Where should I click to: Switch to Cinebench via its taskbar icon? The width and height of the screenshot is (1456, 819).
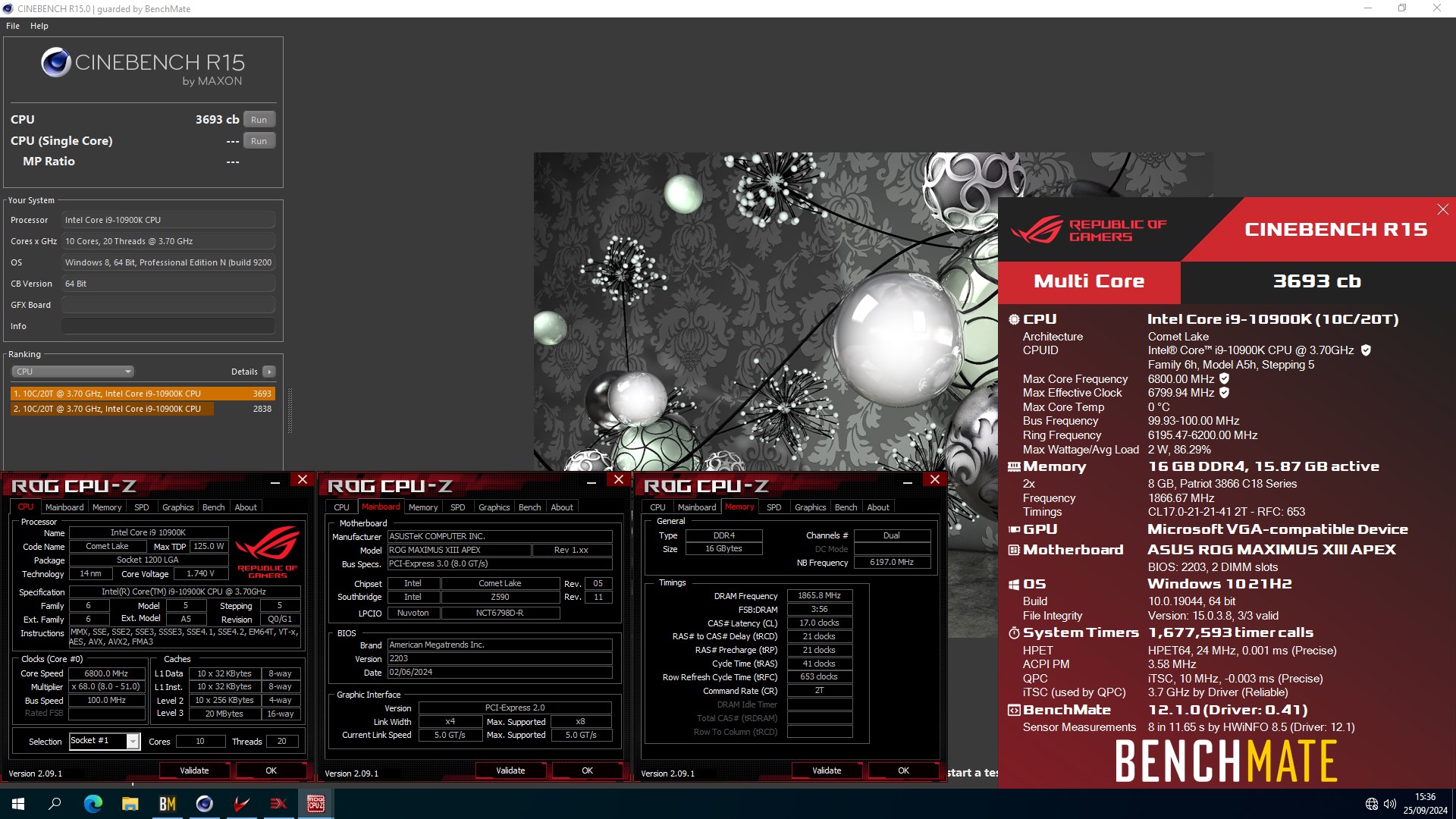tap(204, 804)
